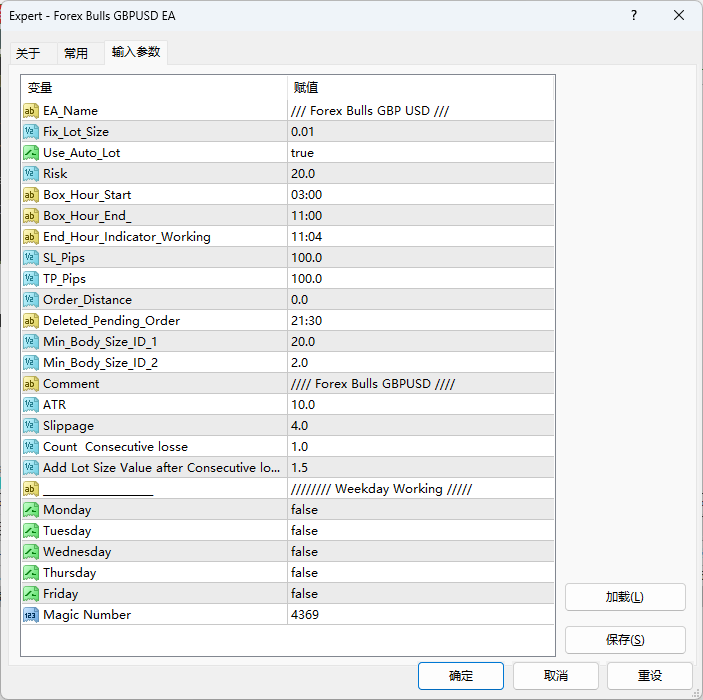Click the boolean icon beside Use_Auto_Lot
This screenshot has width=703, height=700.
pos(31,153)
